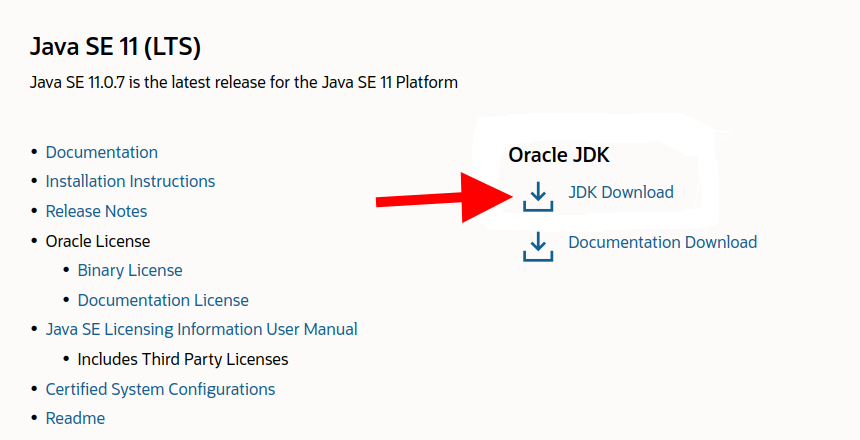Viewport: 860px width, 440px height.
Task: Open the Readme link
Action: (x=75, y=418)
